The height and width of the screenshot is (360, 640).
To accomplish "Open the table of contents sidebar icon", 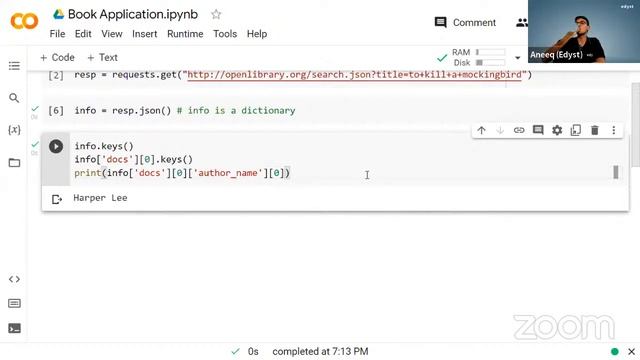I will coord(14,66).
